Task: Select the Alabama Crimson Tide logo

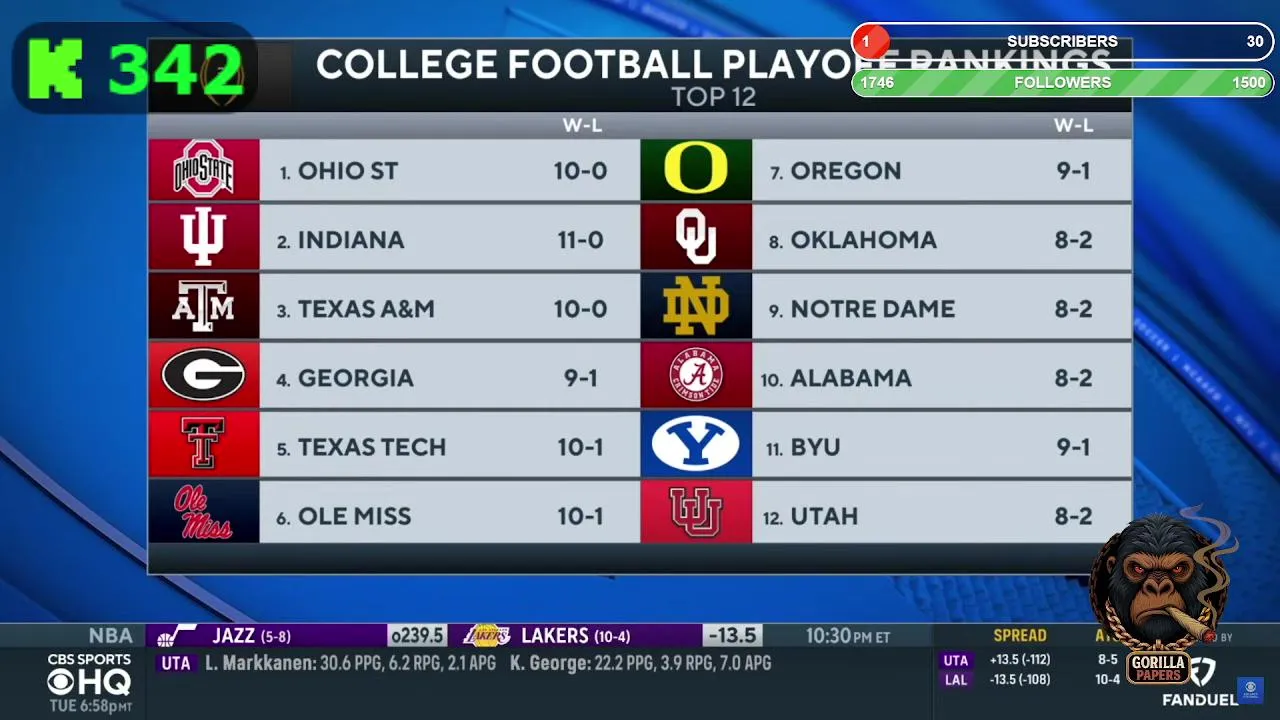Action: pos(695,376)
